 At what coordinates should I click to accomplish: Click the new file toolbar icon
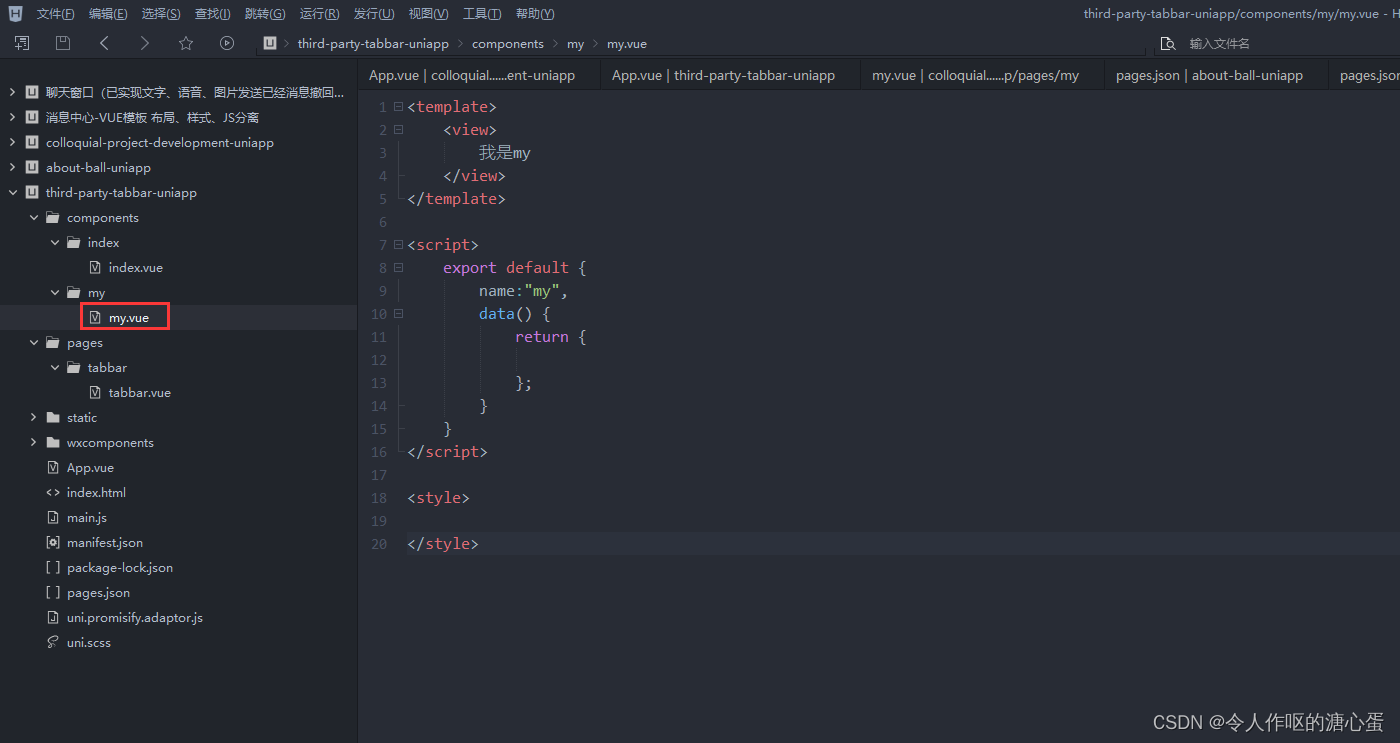pos(22,43)
